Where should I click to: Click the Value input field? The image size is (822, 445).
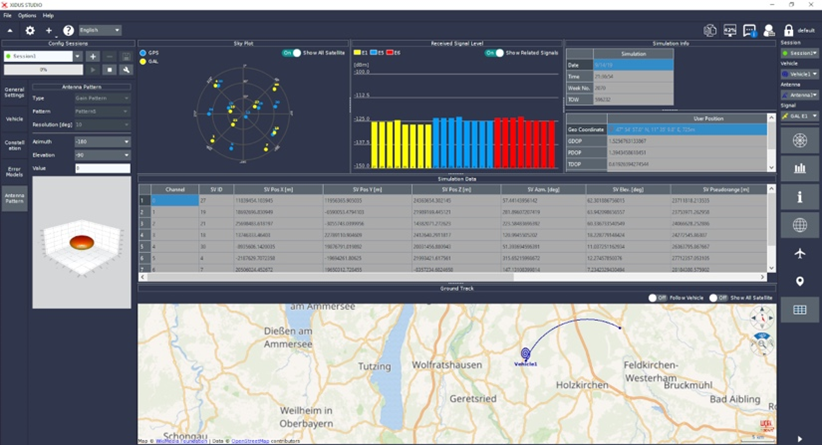tap(103, 168)
